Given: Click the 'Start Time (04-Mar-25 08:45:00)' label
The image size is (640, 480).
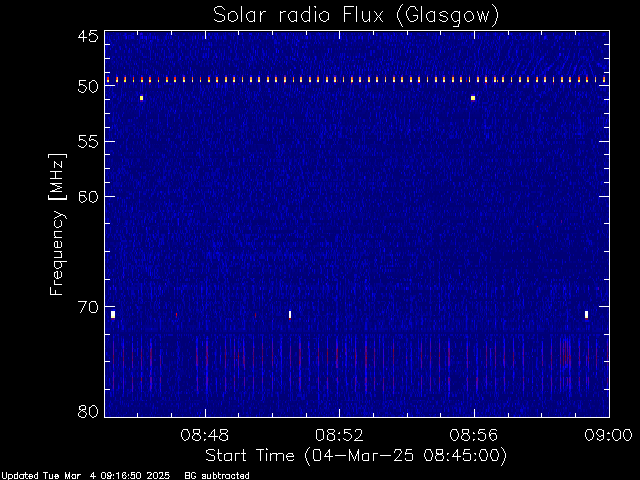Looking at the screenshot, I should (x=356, y=456).
